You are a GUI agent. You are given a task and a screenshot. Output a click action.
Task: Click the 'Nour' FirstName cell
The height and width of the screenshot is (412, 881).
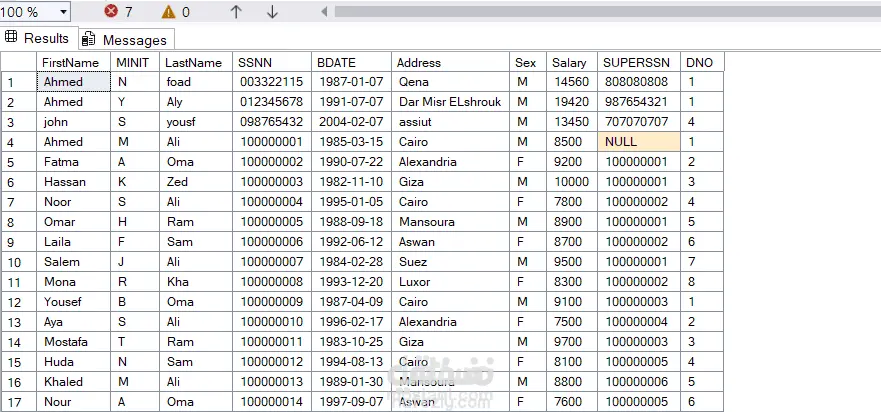74,402
